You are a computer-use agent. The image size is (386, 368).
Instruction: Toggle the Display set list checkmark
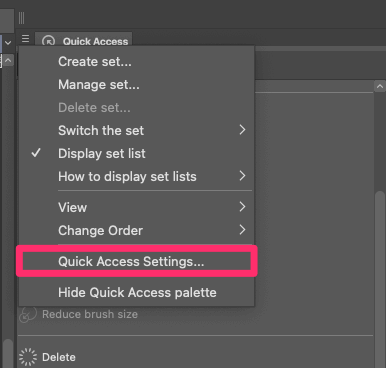(36, 153)
